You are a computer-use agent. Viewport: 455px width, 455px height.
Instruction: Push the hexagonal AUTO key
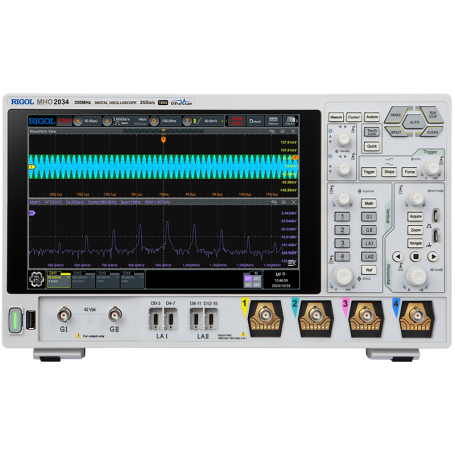pyautogui.click(x=414, y=122)
